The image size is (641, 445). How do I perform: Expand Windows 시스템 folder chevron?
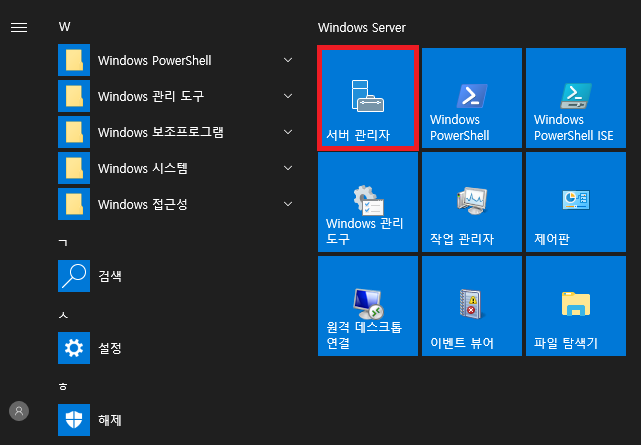(288, 168)
